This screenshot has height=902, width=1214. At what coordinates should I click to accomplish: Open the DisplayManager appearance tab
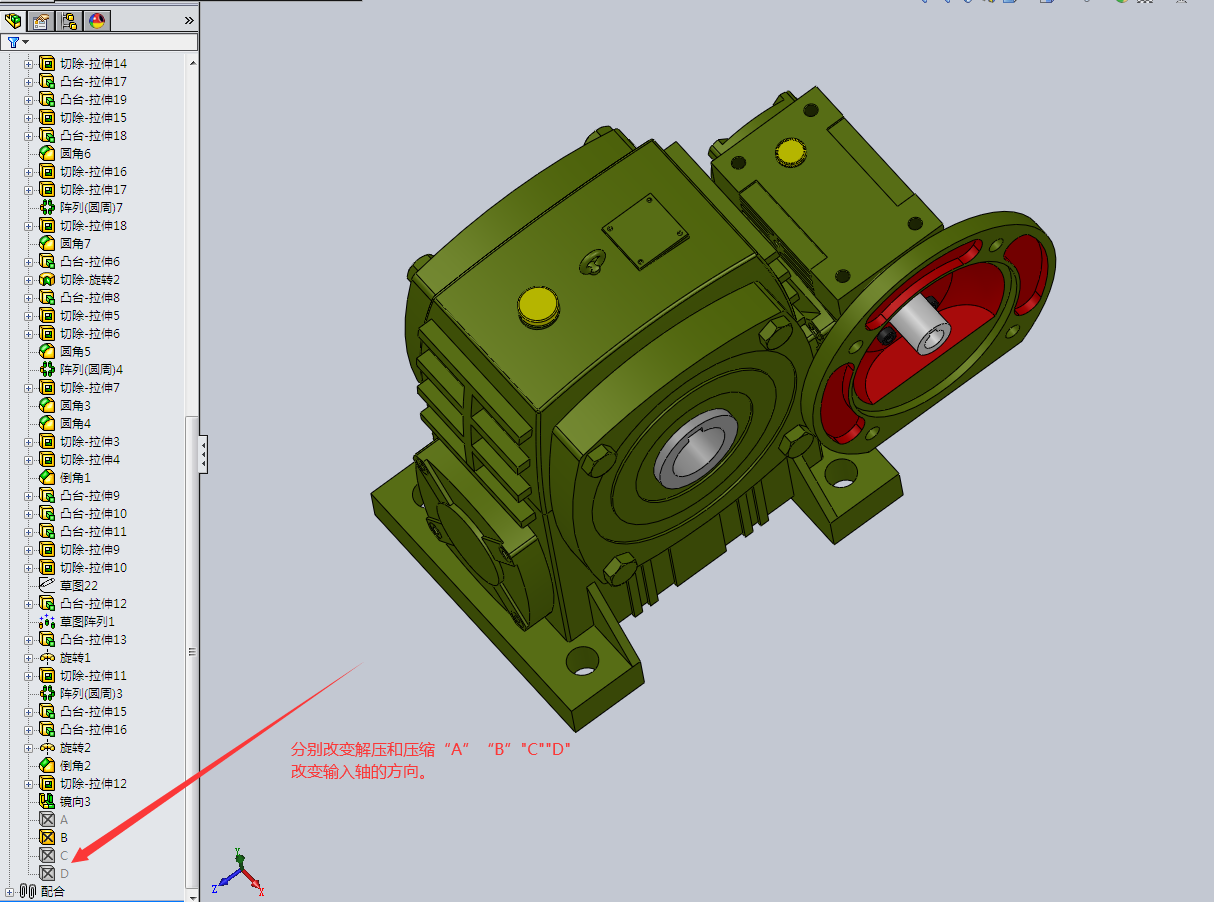97,20
